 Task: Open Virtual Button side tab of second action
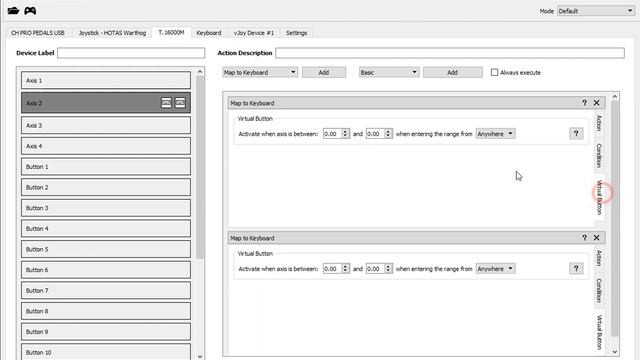599,332
